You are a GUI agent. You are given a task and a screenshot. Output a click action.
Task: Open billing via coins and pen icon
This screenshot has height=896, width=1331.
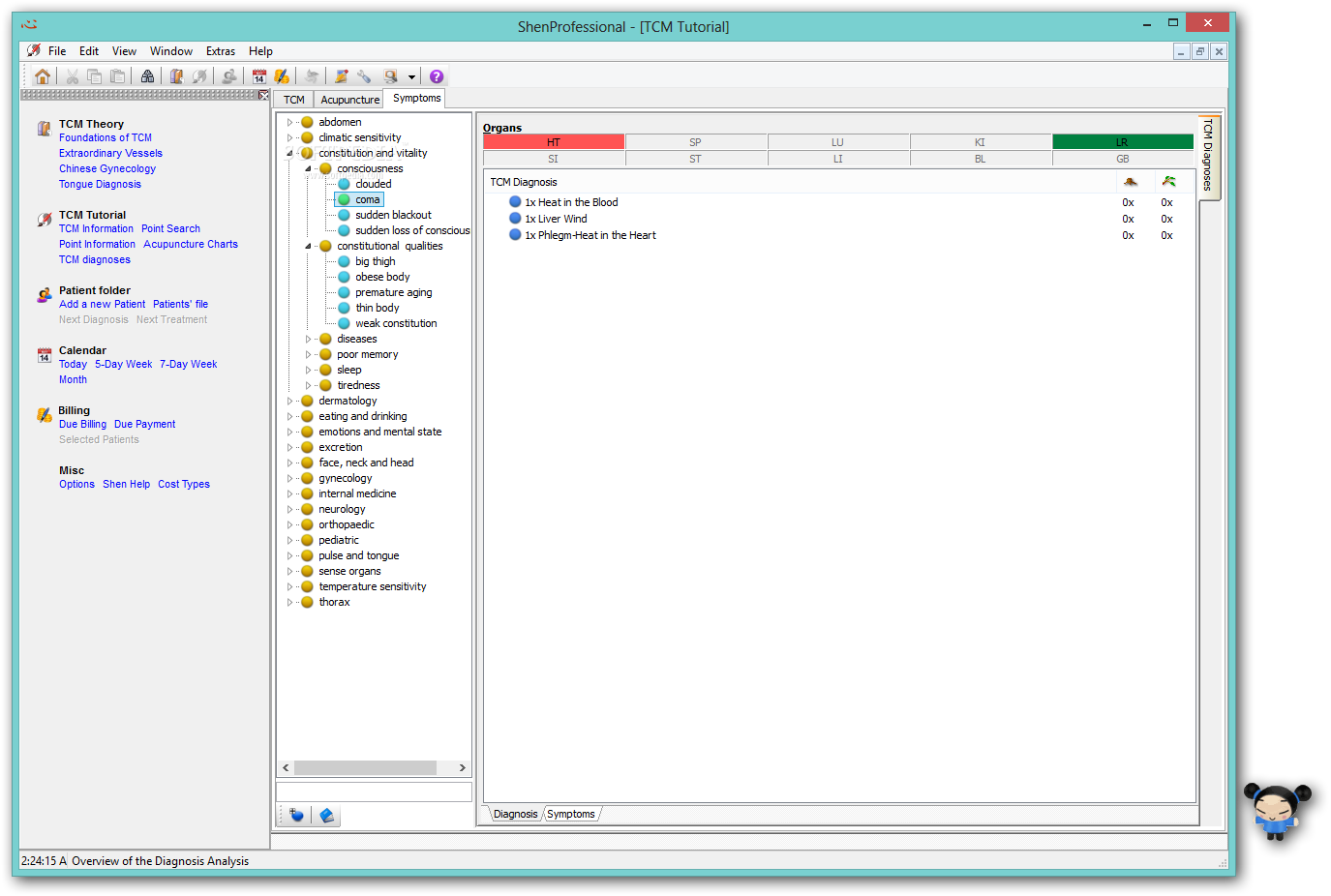tap(282, 76)
